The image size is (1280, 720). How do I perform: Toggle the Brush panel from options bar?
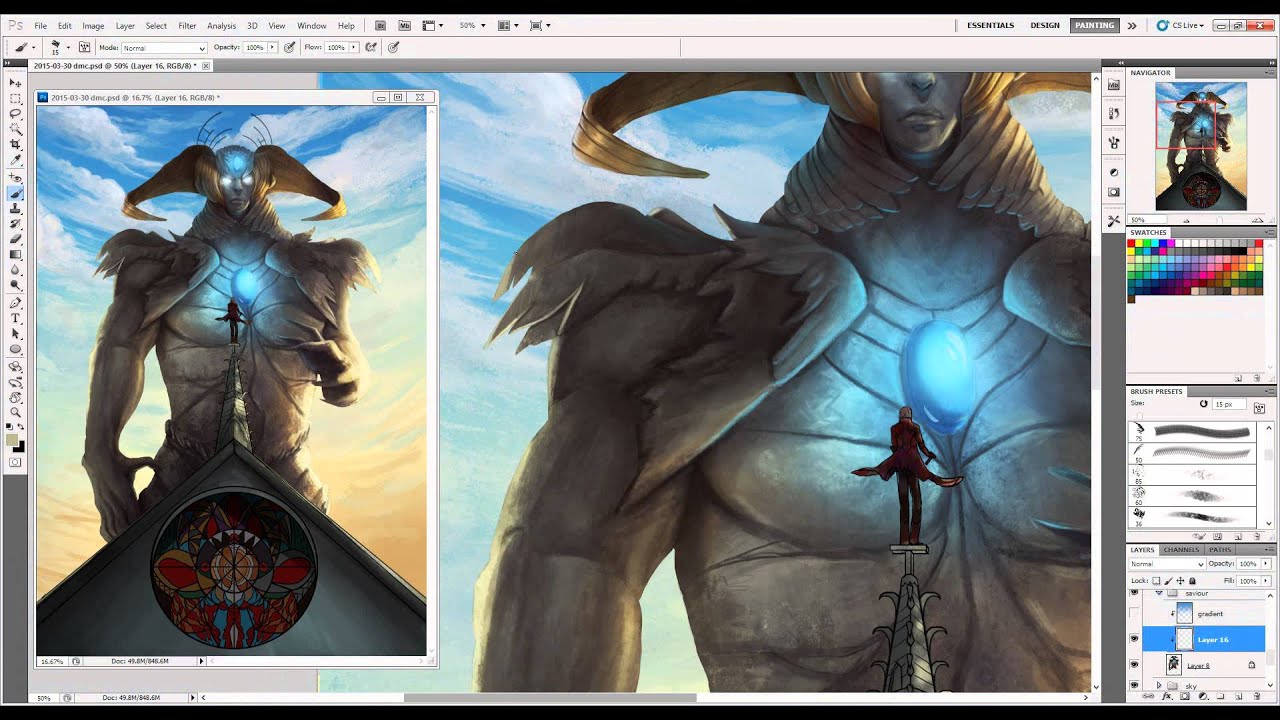pyautogui.click(x=84, y=47)
